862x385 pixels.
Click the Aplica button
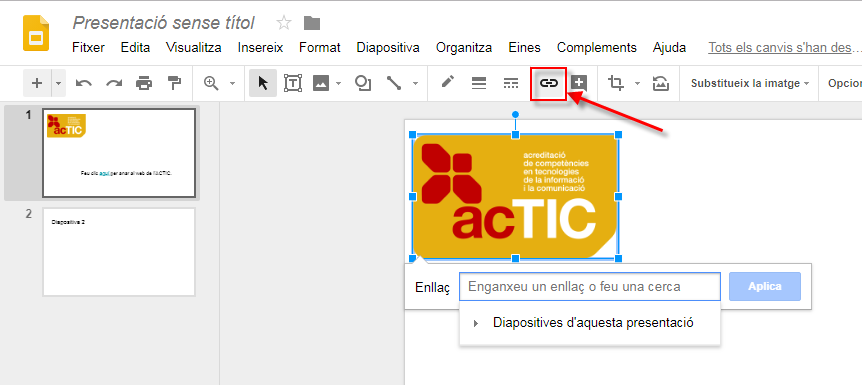[765, 287]
